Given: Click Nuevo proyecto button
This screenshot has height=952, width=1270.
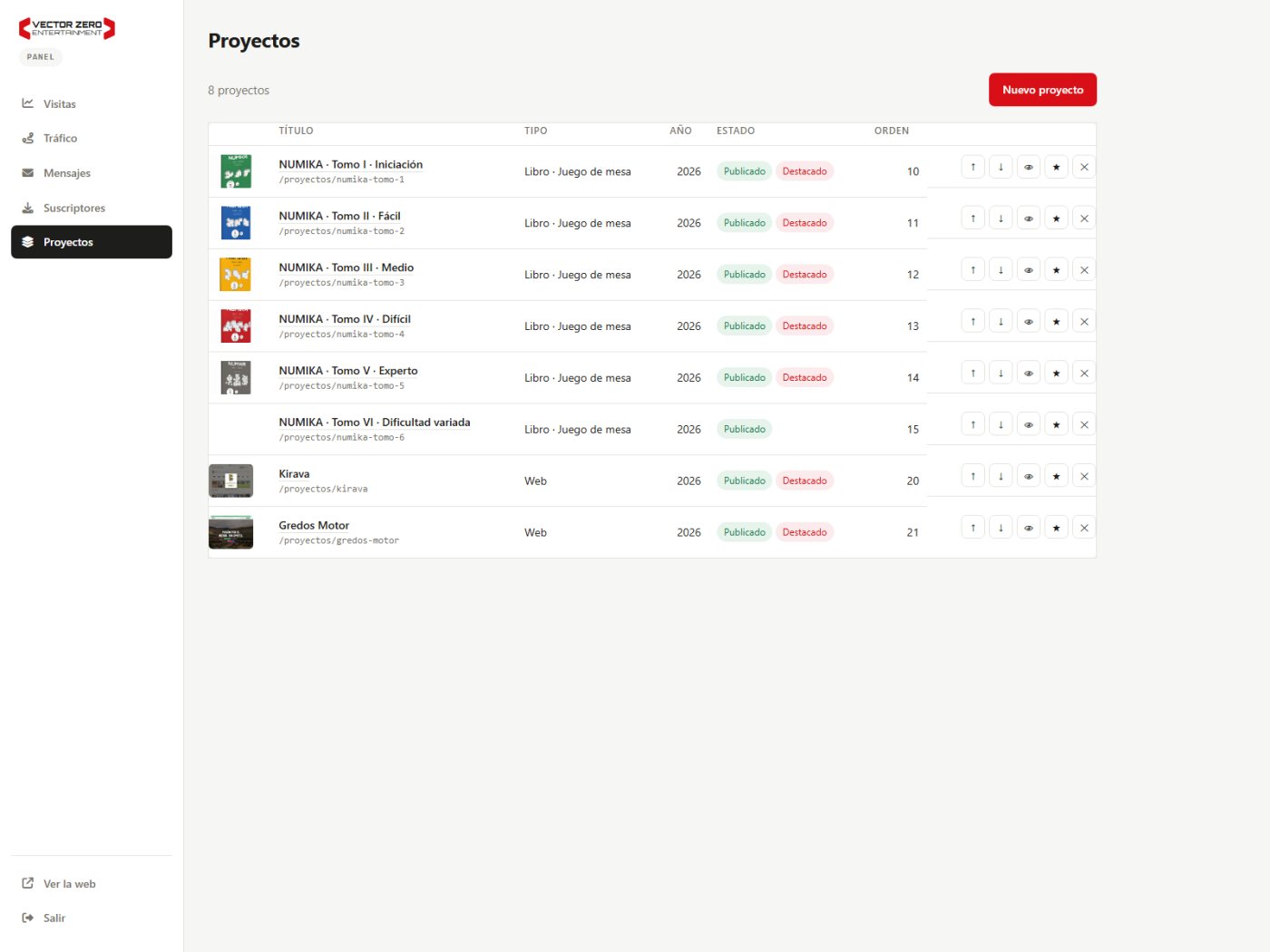Looking at the screenshot, I should [x=1042, y=90].
